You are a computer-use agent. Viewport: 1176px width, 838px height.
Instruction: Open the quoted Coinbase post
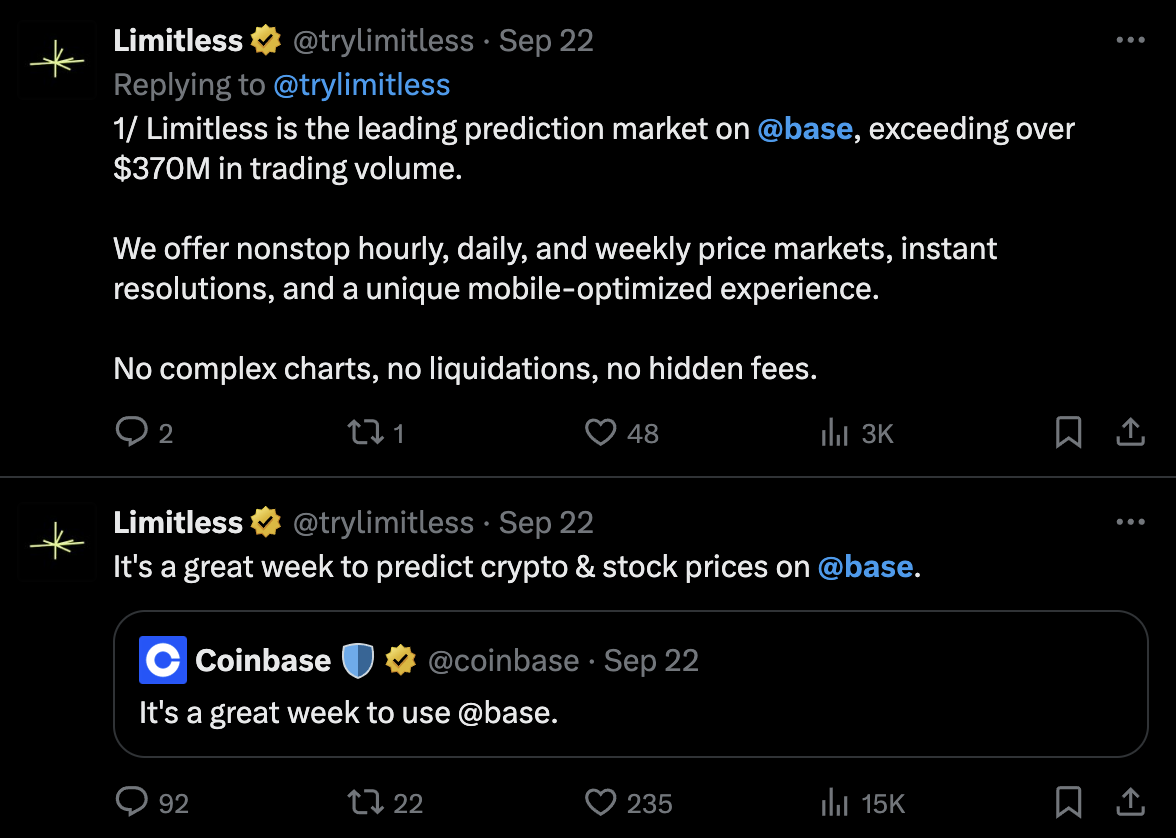pos(630,712)
